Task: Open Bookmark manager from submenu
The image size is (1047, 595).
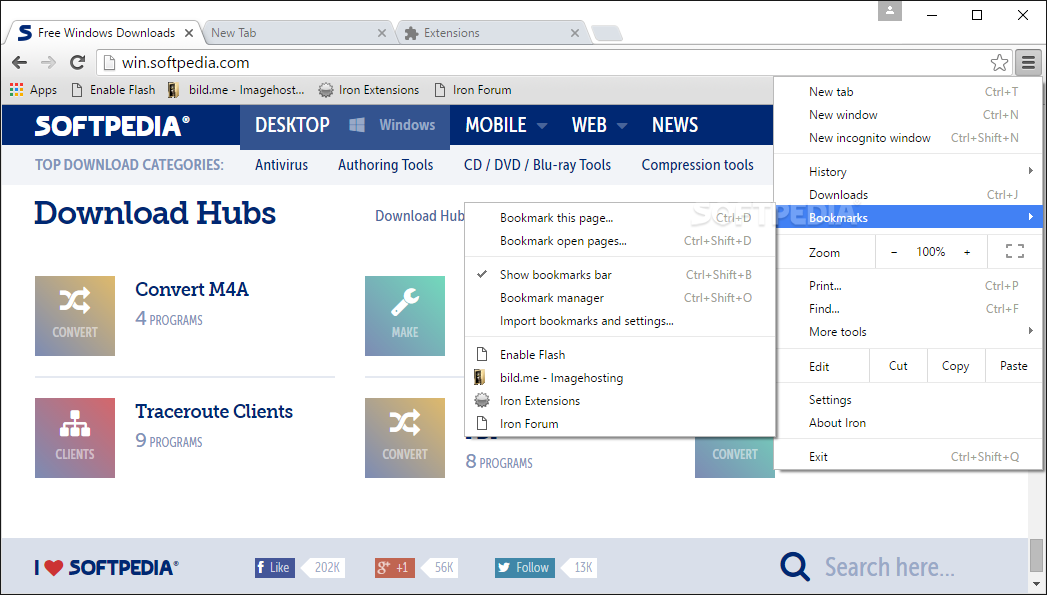Action: point(620,298)
